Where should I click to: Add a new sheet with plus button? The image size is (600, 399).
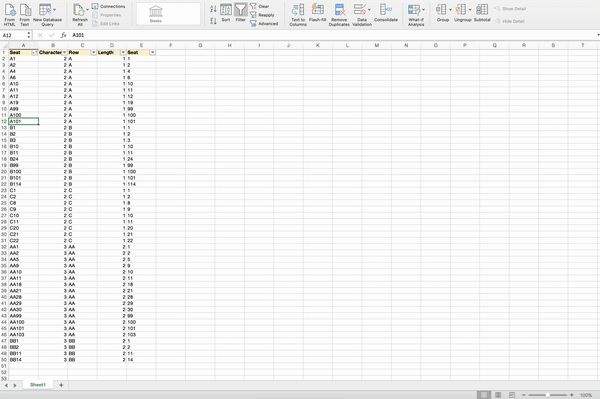[61, 385]
